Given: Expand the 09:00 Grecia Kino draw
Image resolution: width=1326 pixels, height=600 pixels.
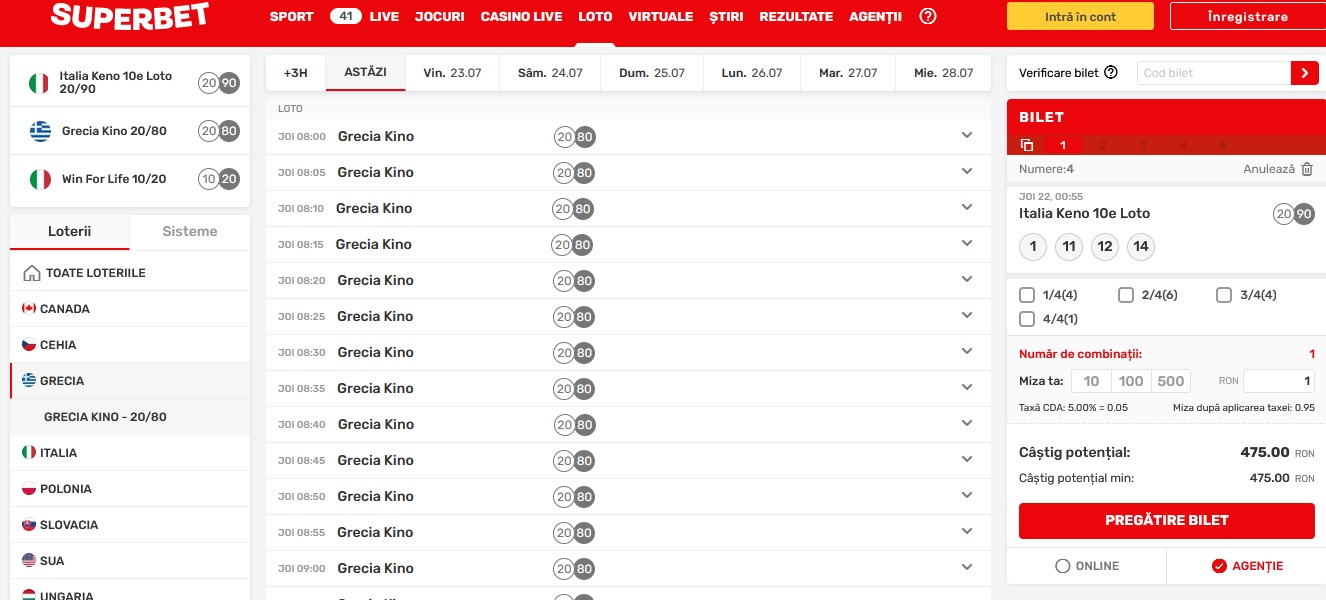Looking at the screenshot, I should 967,568.
